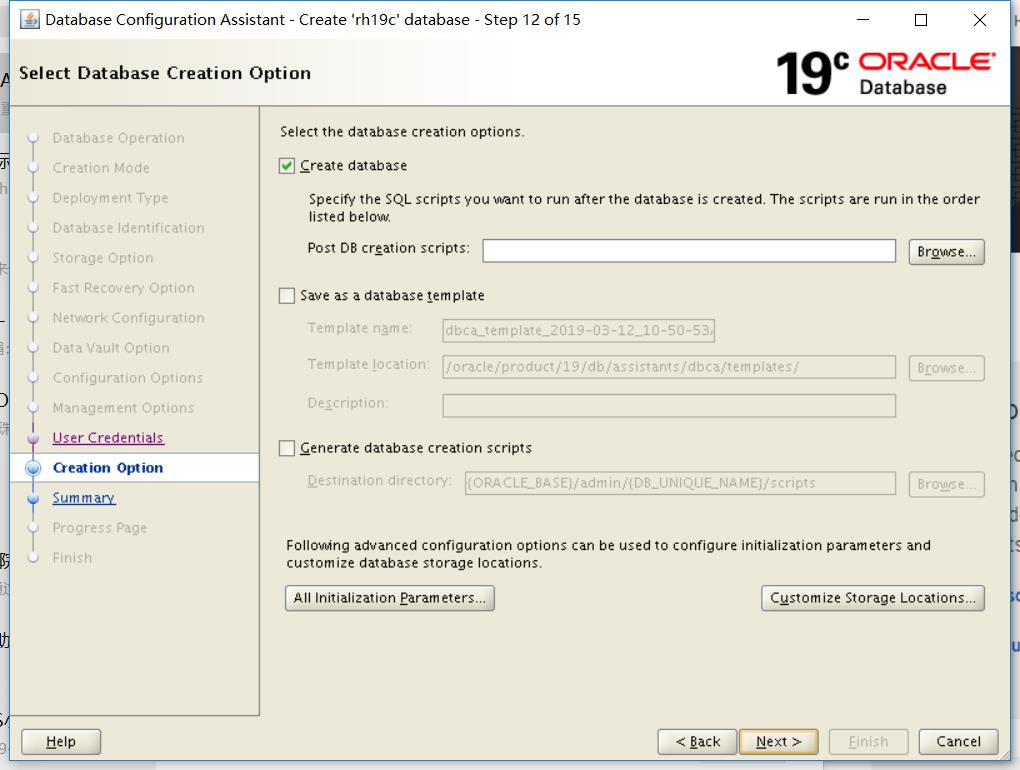Select the Summary step in sidebar

(83, 497)
